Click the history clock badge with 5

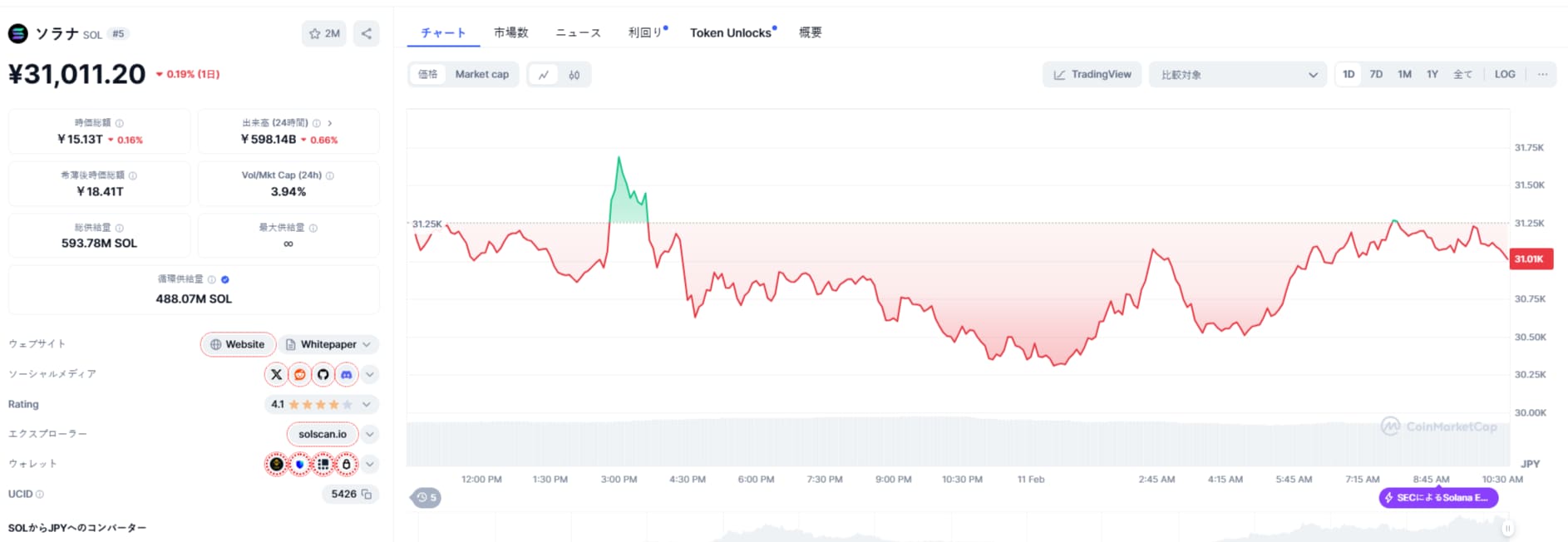pos(427,497)
